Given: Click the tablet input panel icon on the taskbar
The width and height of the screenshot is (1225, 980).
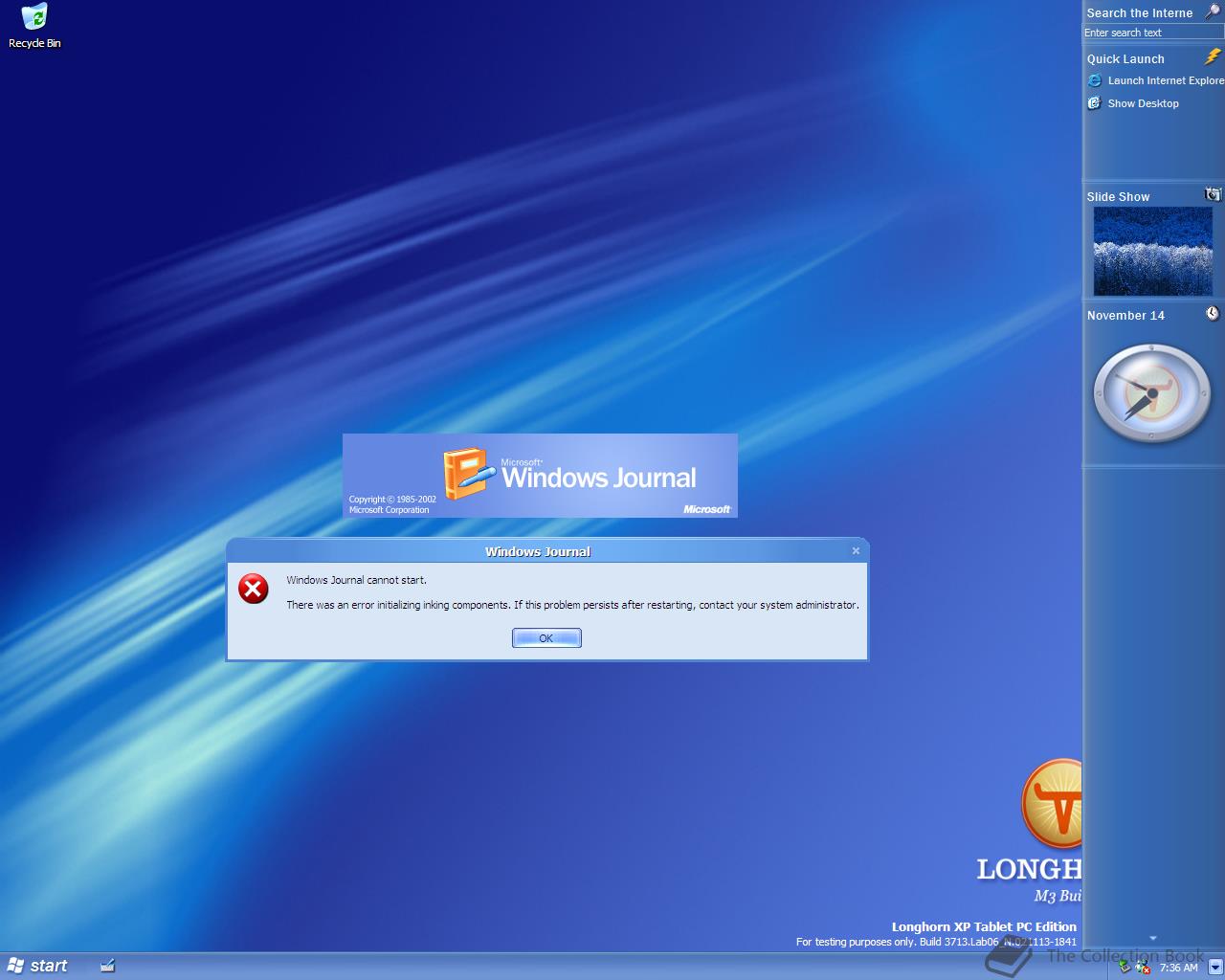Looking at the screenshot, I should tap(108, 966).
